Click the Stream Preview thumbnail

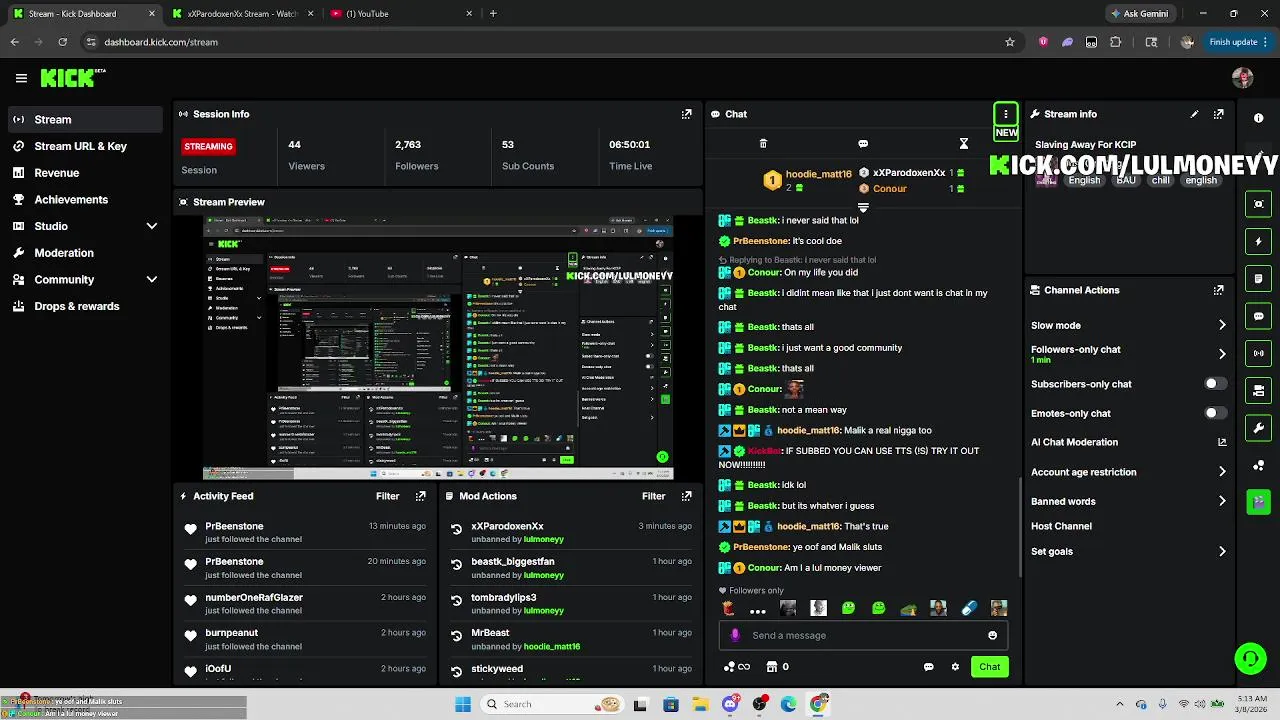click(438, 347)
